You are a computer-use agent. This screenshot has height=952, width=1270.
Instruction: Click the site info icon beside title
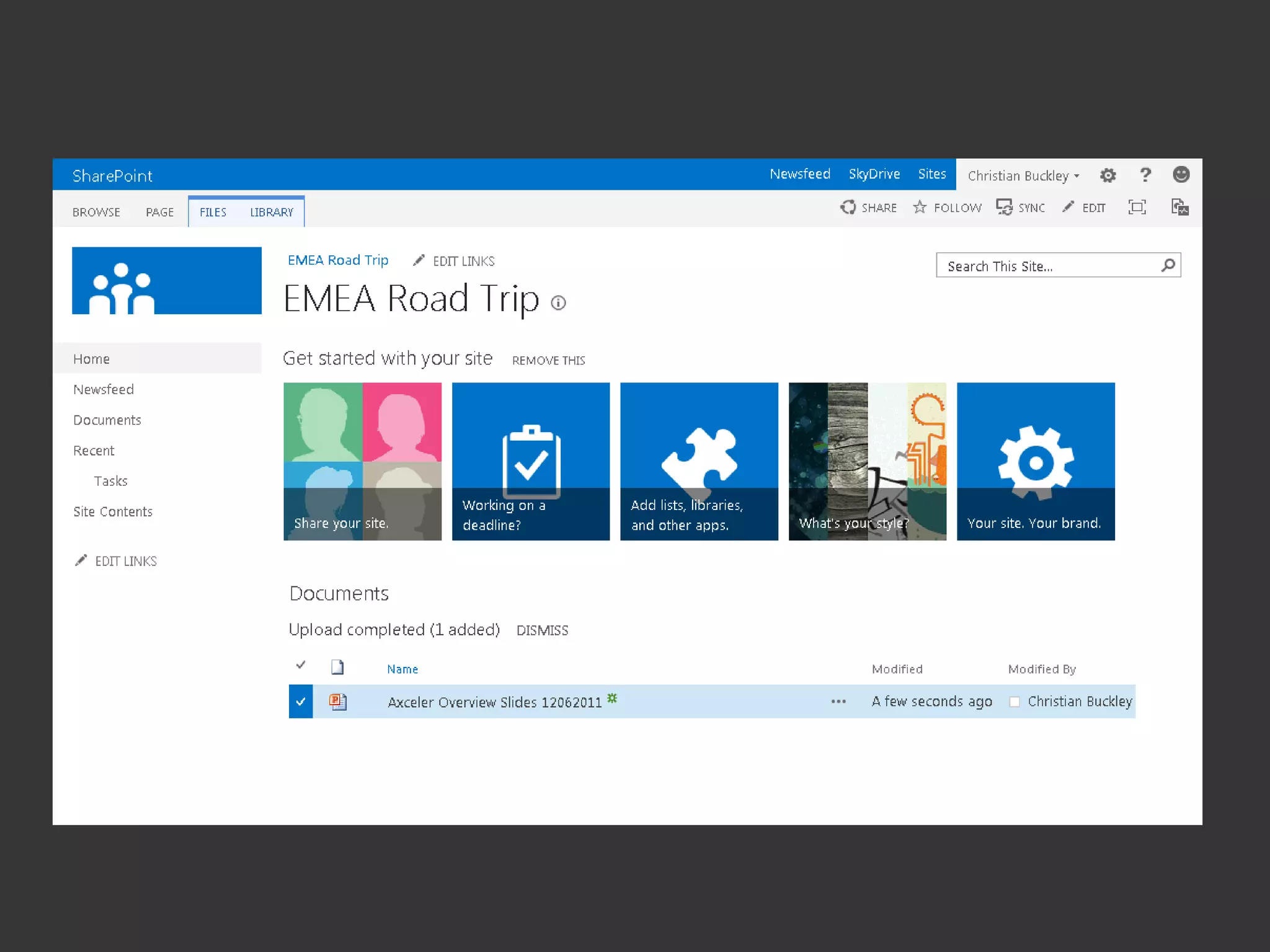[x=558, y=303]
